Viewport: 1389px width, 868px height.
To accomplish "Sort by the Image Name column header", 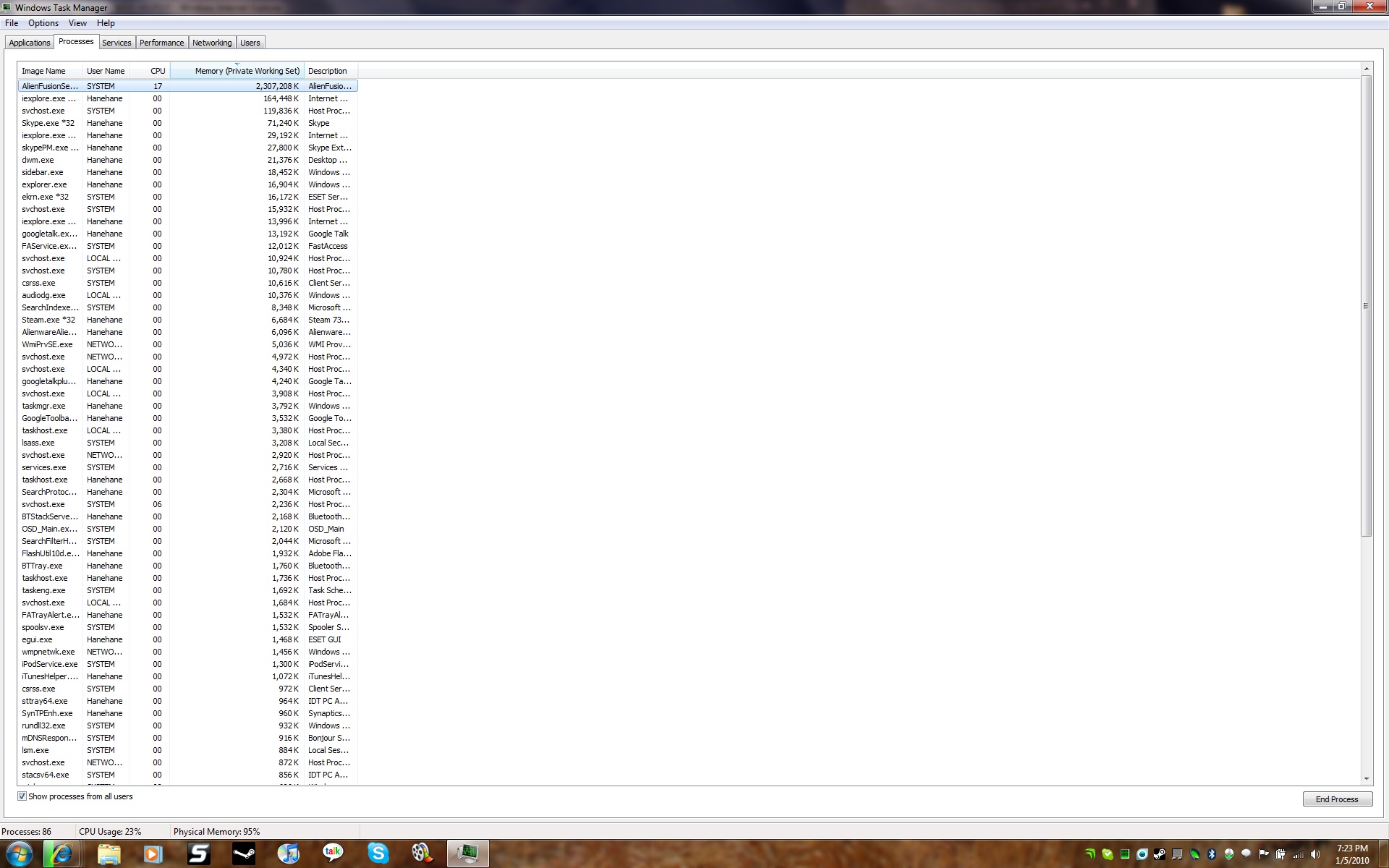I will pyautogui.click(x=50, y=71).
